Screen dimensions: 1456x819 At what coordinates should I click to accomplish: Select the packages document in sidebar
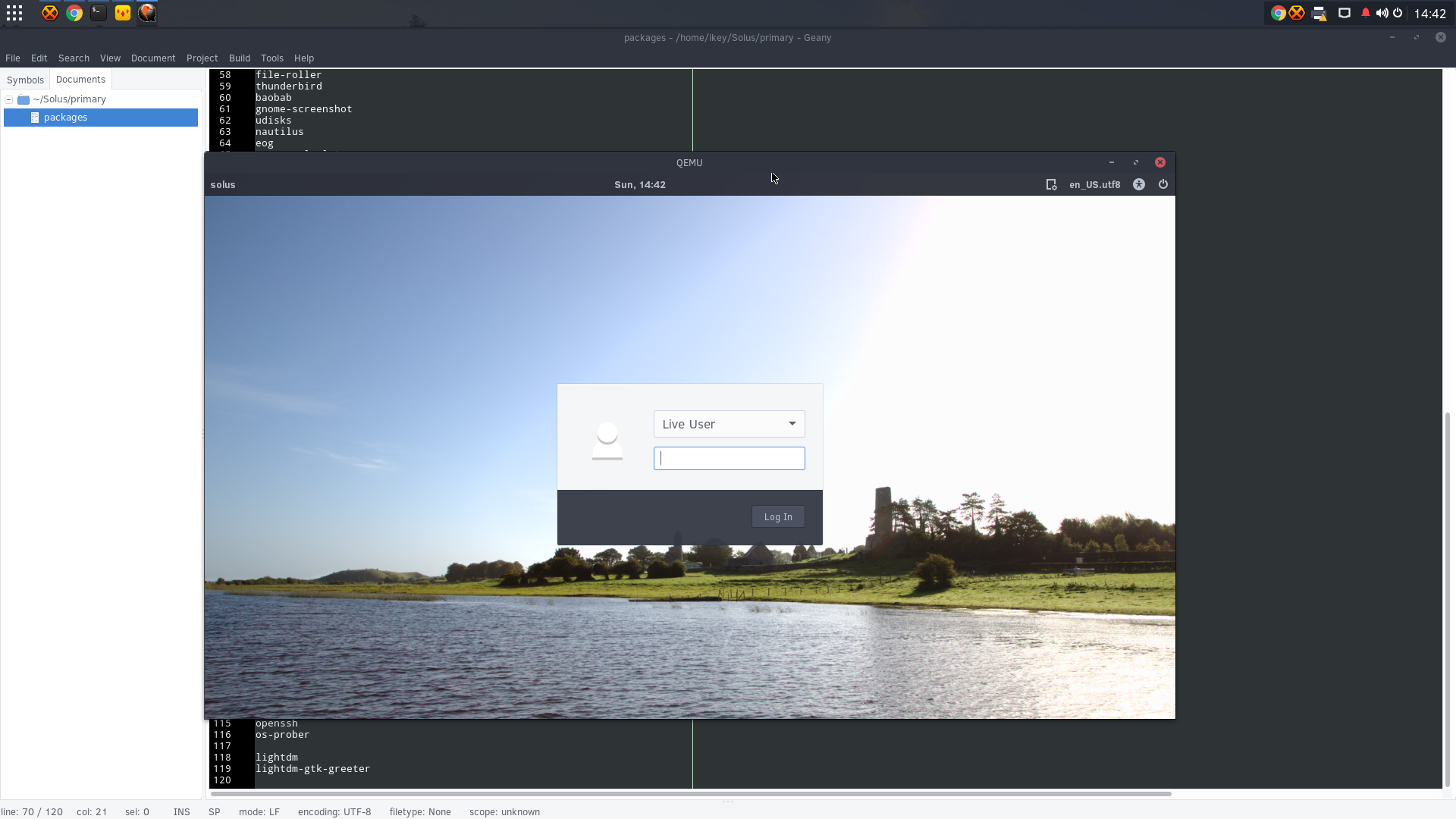tap(101, 118)
